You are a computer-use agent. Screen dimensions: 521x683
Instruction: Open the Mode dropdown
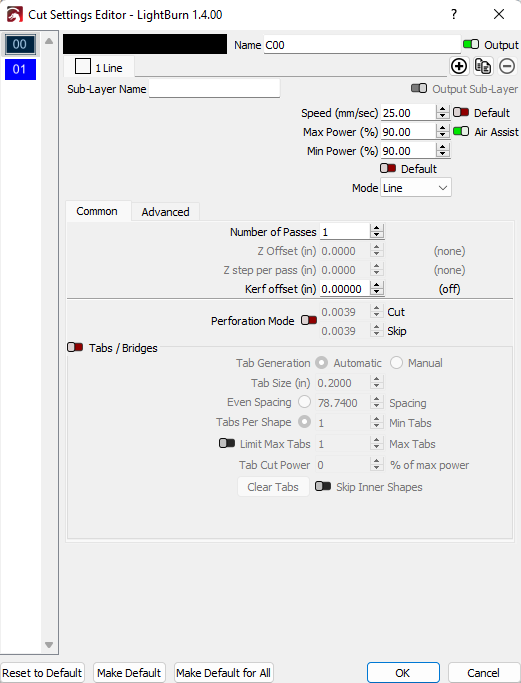(x=416, y=188)
